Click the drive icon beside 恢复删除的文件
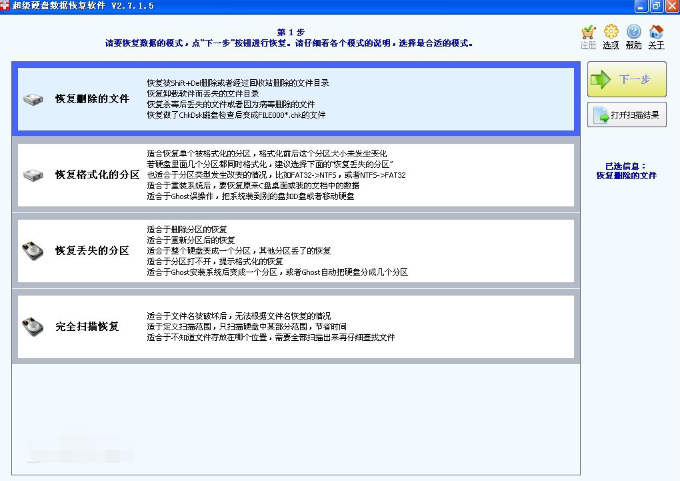This screenshot has width=680, height=481. pyautogui.click(x=33, y=99)
